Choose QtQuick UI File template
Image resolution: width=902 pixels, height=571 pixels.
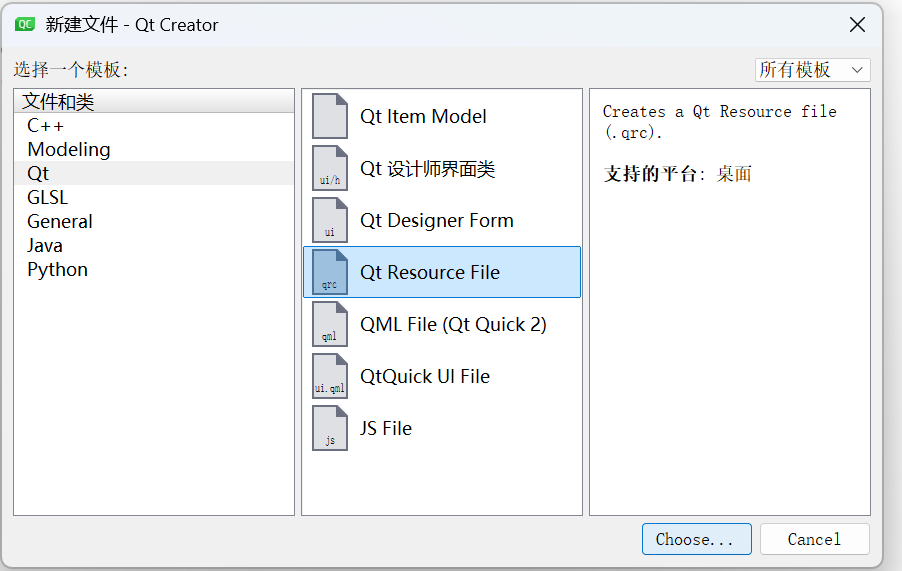[442, 376]
